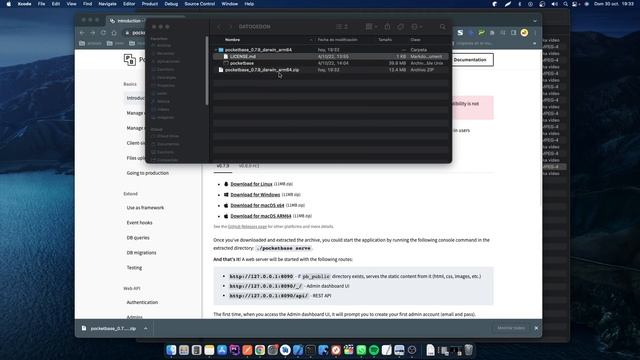Select pocketbase_0.7.9_darwin_arm64.zip in Finder
640x360 pixels.
coord(330,70)
